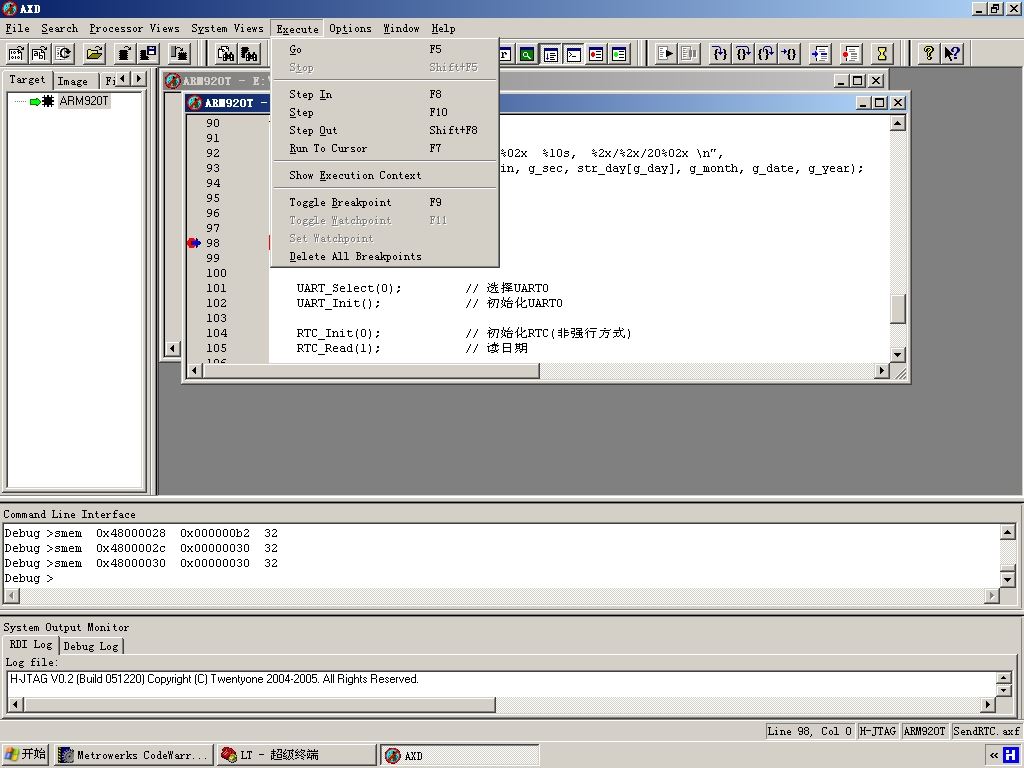Open the Window menu
1024x768 pixels.
point(401,29)
